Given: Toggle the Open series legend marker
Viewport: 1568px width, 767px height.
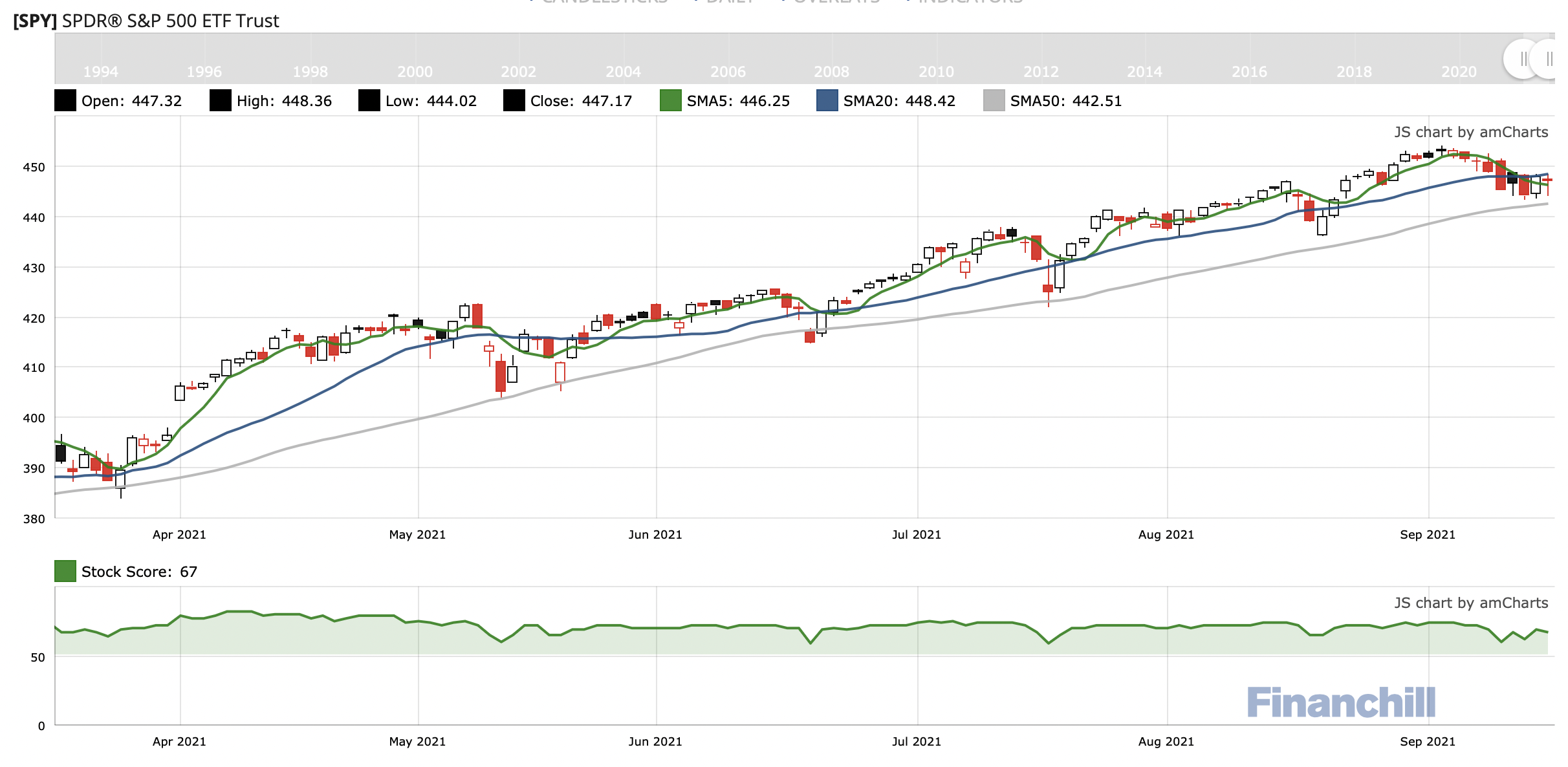Looking at the screenshot, I should pyautogui.click(x=65, y=101).
